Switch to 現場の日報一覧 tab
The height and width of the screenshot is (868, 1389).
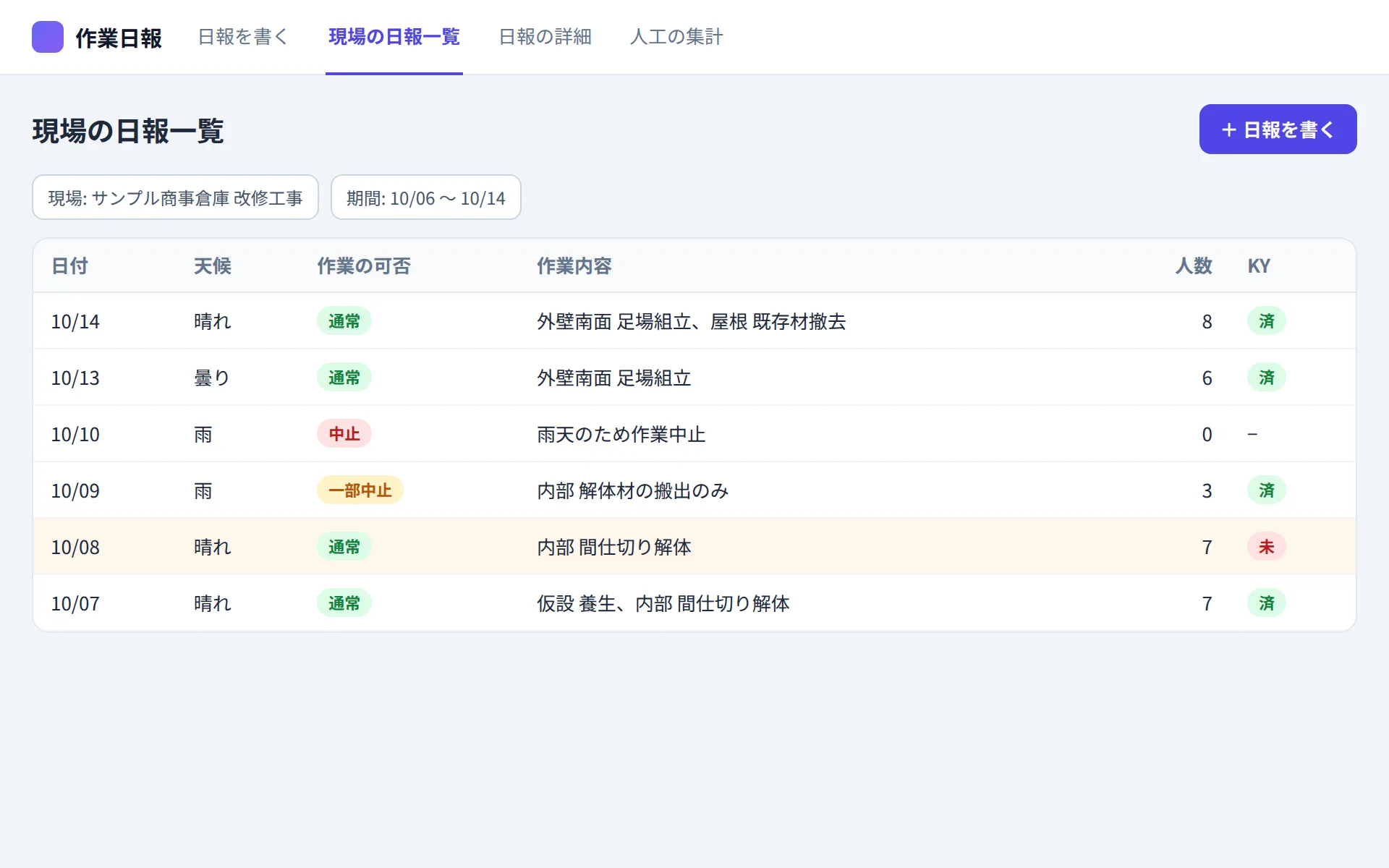[394, 37]
